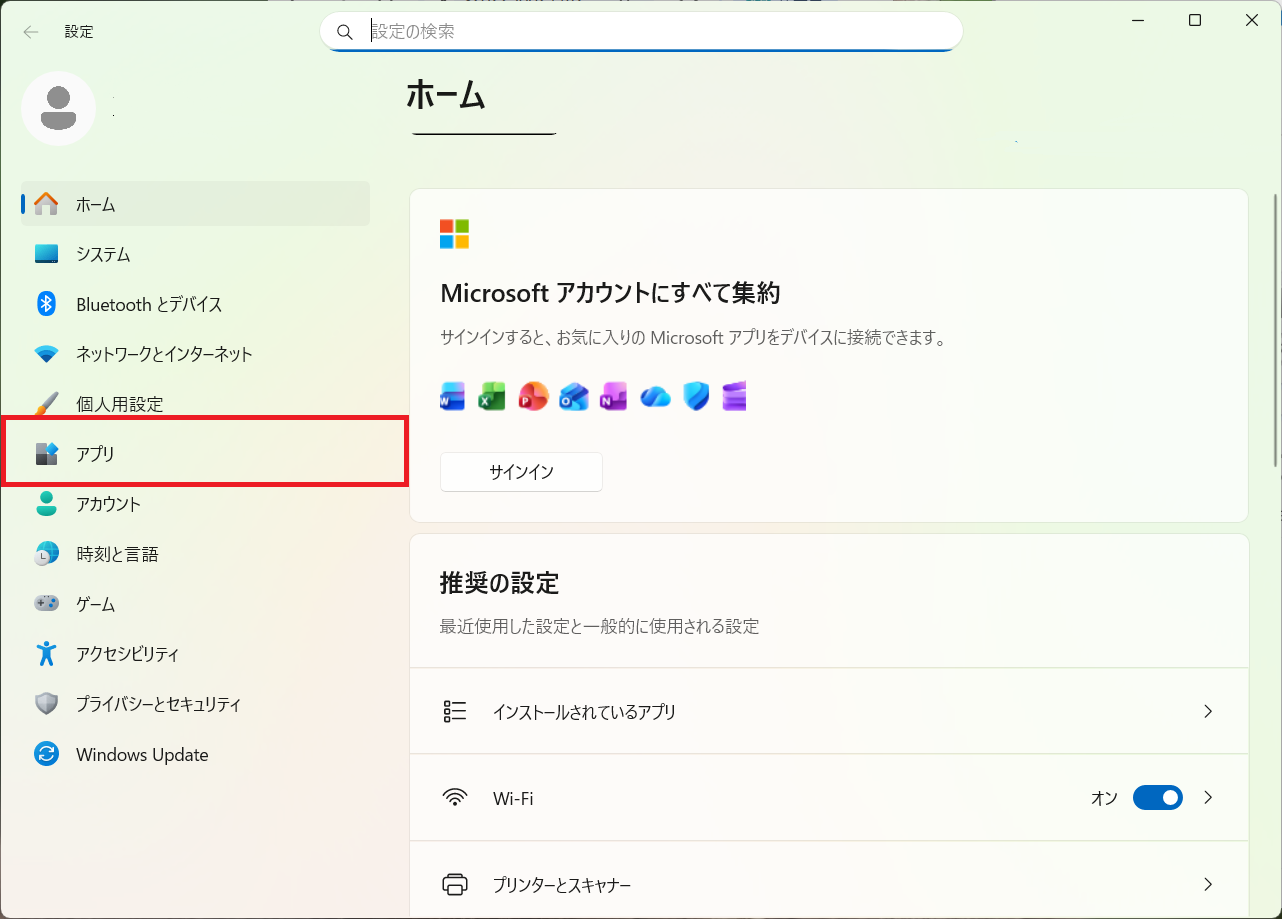Click the システム monitor icon
Screen dimensions: 1282x919
[46, 254]
